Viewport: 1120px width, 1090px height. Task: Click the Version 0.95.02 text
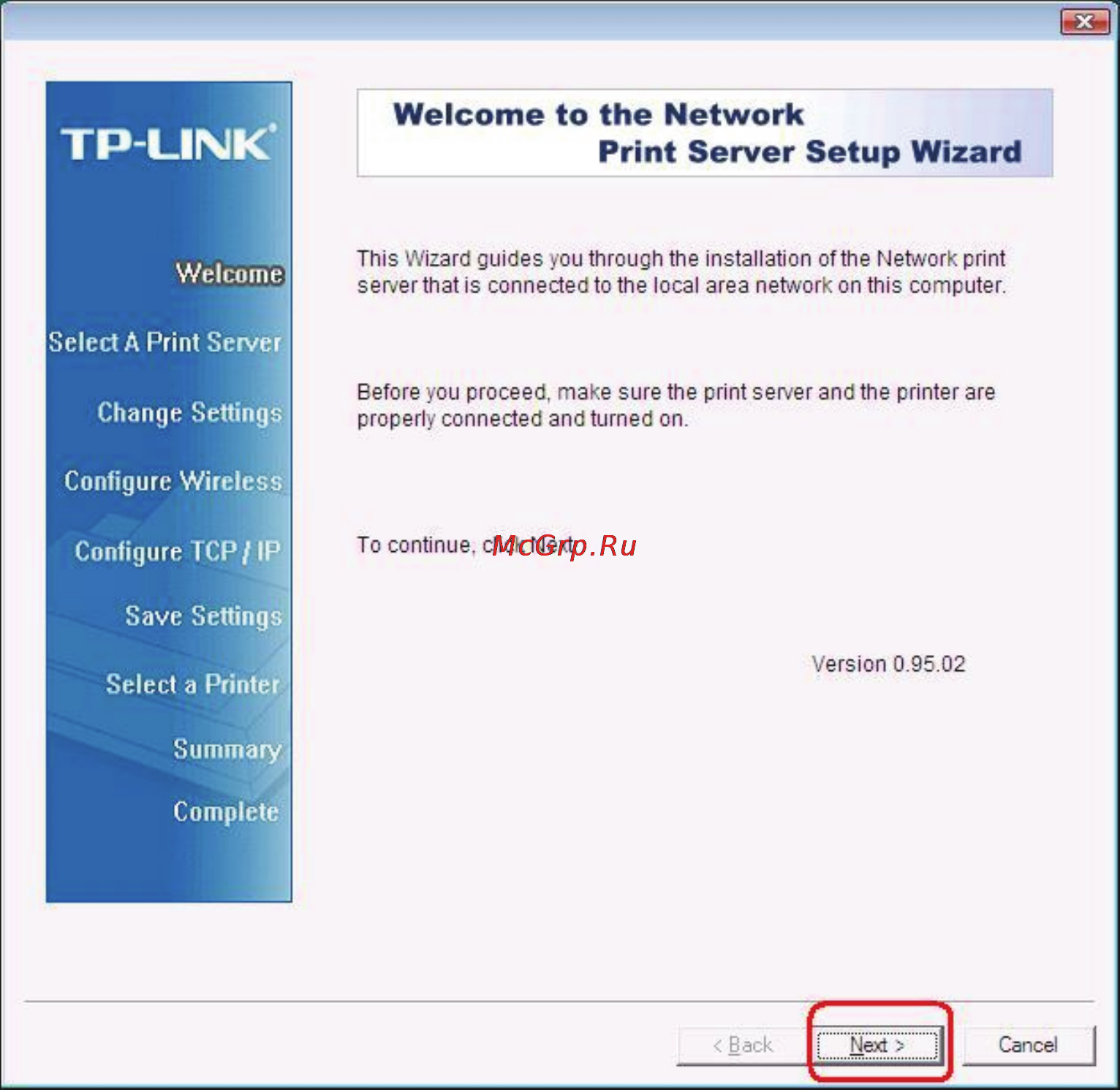(x=888, y=664)
